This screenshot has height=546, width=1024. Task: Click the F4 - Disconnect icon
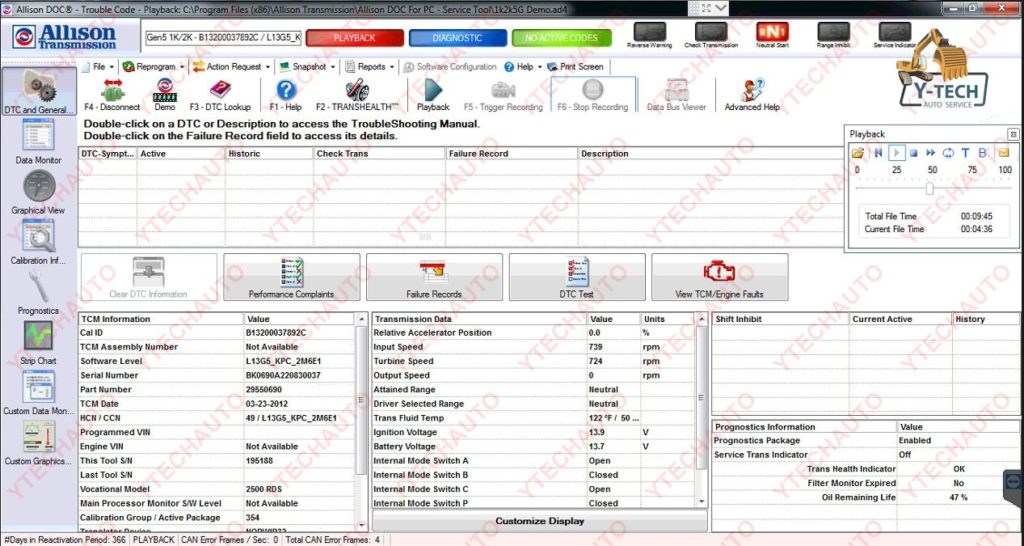click(112, 95)
